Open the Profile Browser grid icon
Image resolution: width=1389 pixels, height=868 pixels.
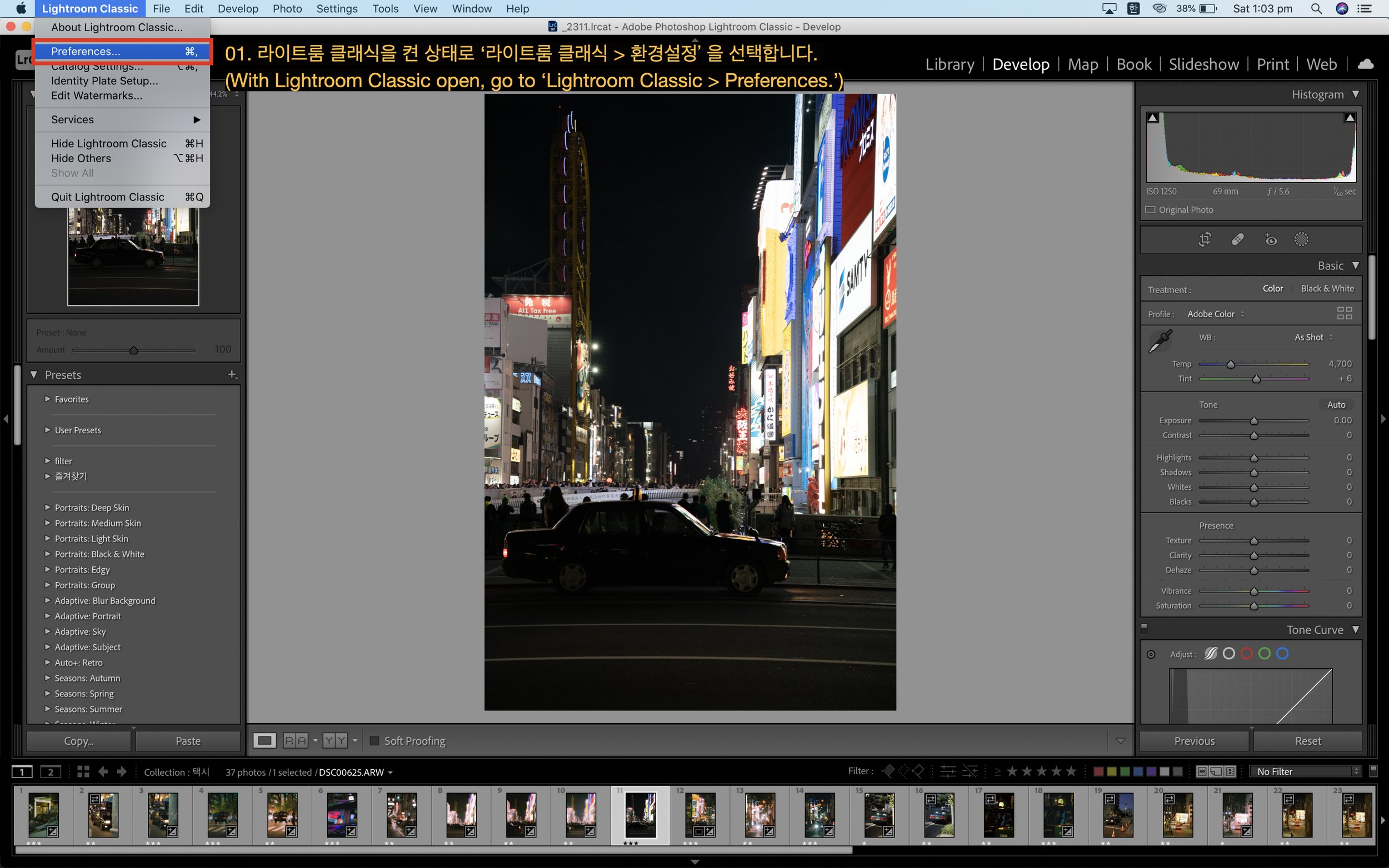(1344, 313)
